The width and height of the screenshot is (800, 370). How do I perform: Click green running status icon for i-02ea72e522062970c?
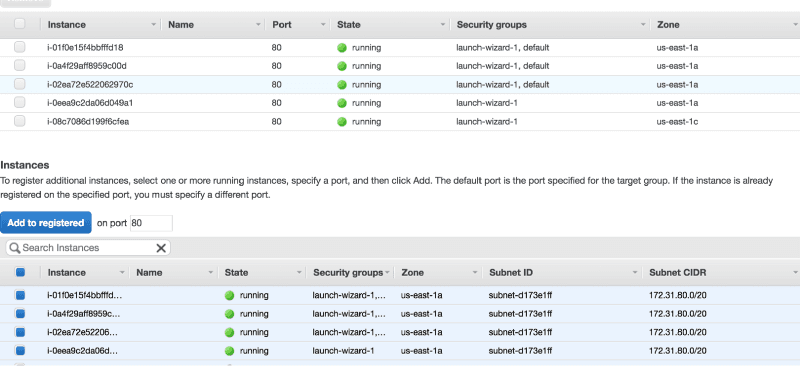(x=342, y=84)
